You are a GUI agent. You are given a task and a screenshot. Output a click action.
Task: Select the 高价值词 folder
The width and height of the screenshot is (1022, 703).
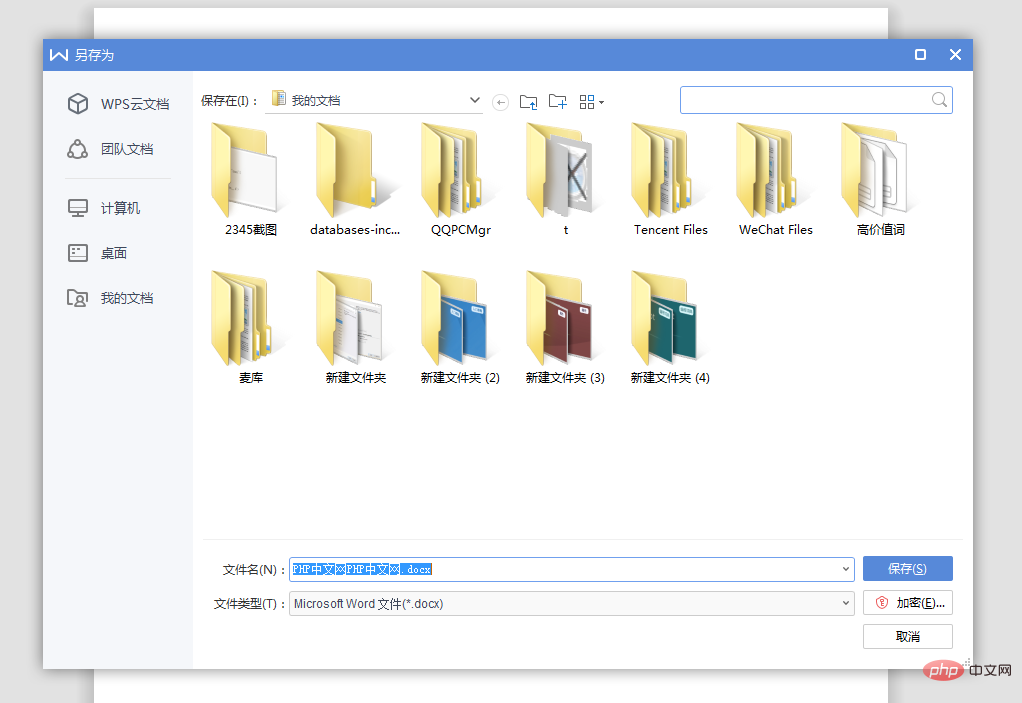pyautogui.click(x=881, y=179)
